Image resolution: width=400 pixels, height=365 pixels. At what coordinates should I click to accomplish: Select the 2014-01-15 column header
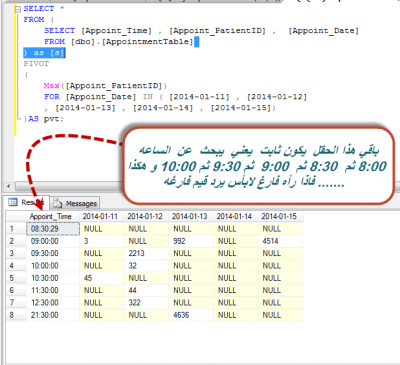(x=280, y=217)
